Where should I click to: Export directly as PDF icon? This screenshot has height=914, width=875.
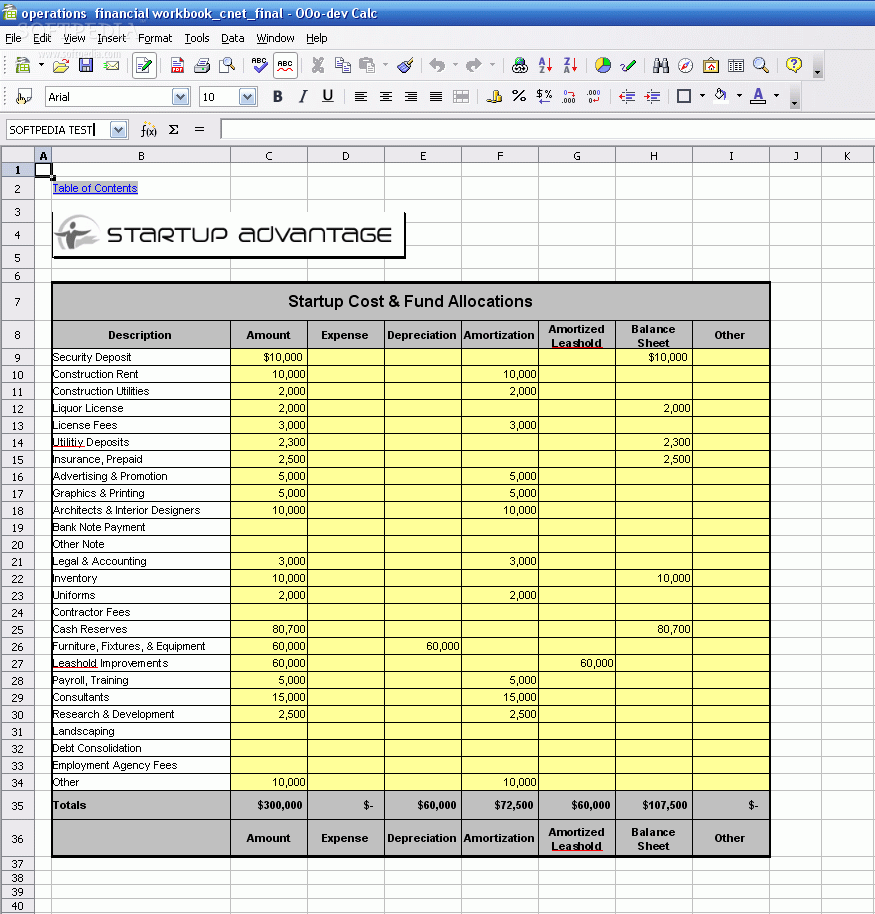(177, 65)
